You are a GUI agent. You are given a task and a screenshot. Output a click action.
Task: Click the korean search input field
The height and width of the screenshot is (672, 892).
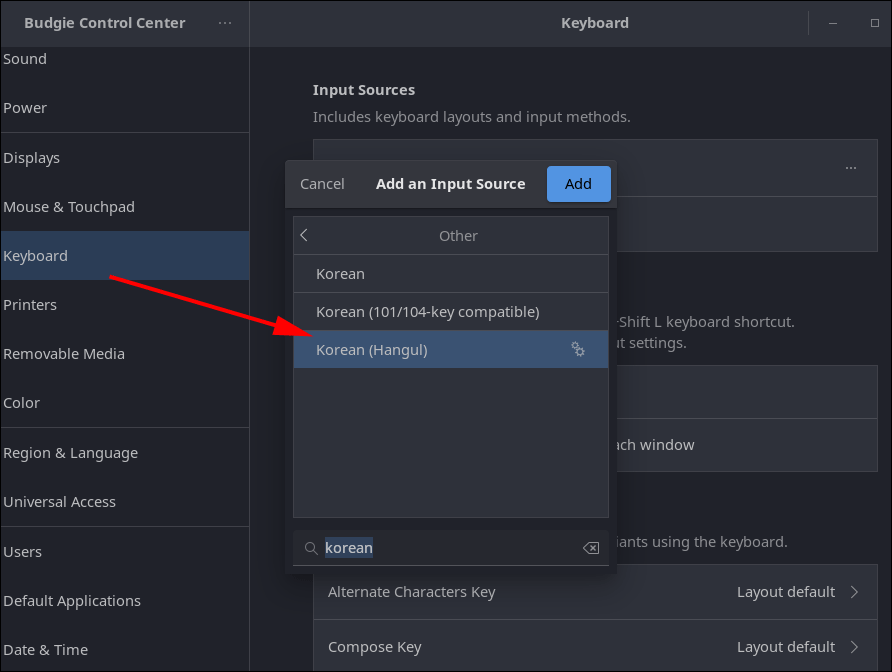(451, 548)
